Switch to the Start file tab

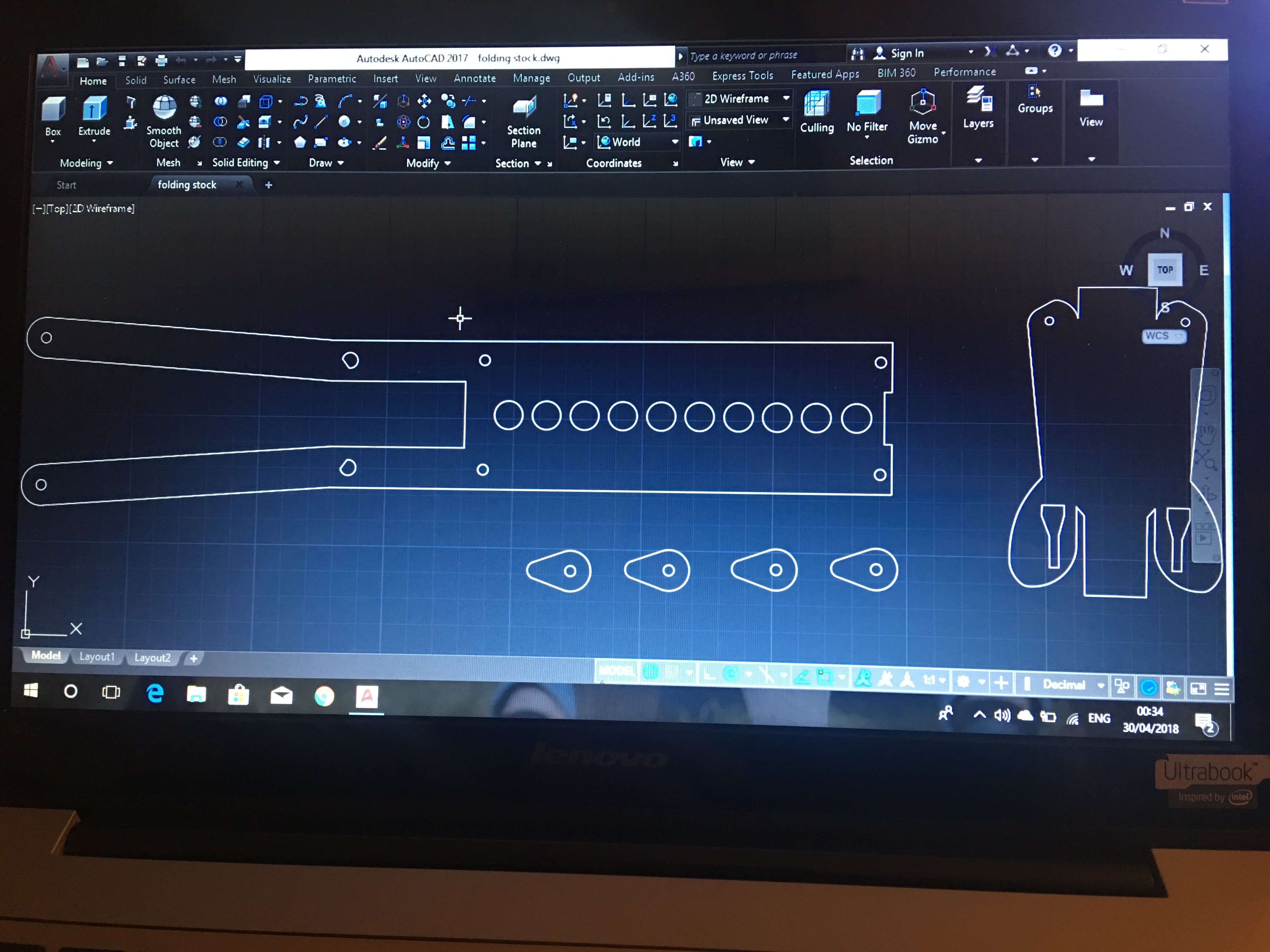coord(66,185)
